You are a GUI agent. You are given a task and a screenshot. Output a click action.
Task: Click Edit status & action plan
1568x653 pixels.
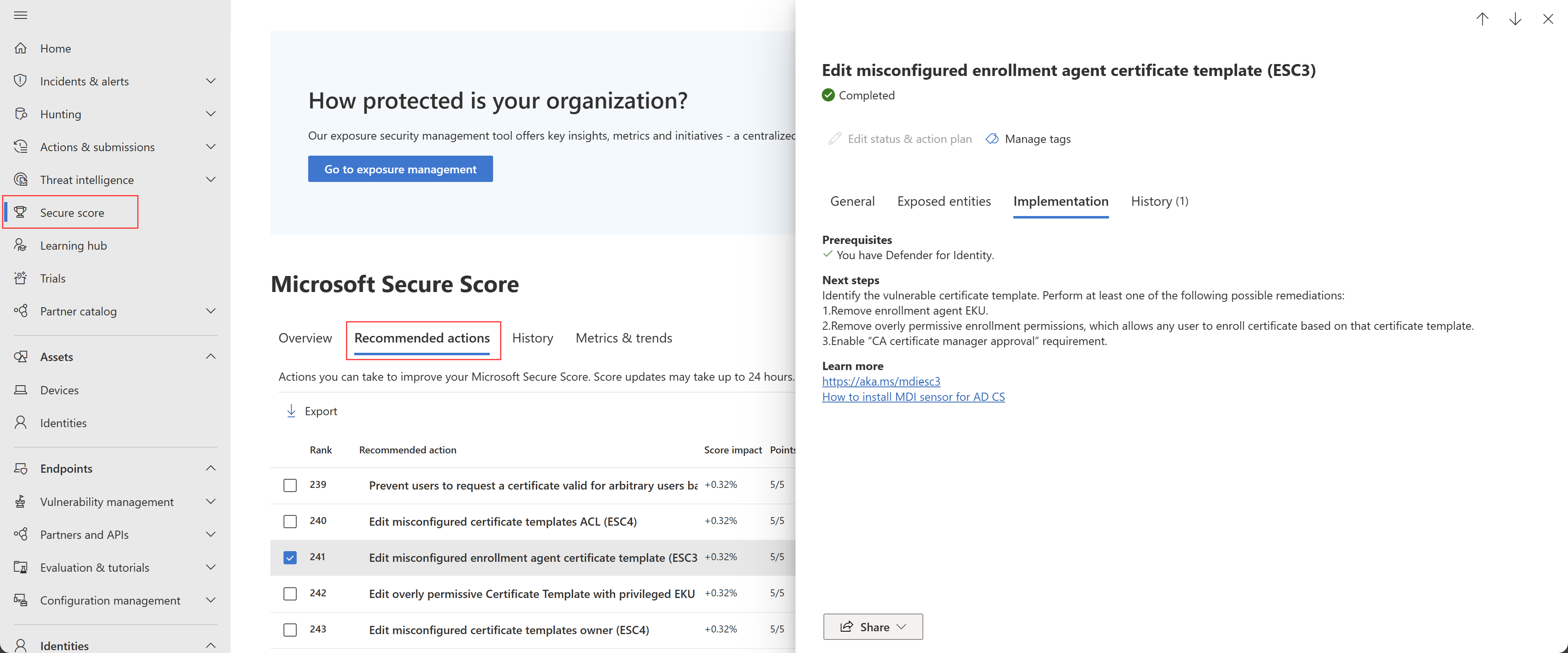pos(899,139)
